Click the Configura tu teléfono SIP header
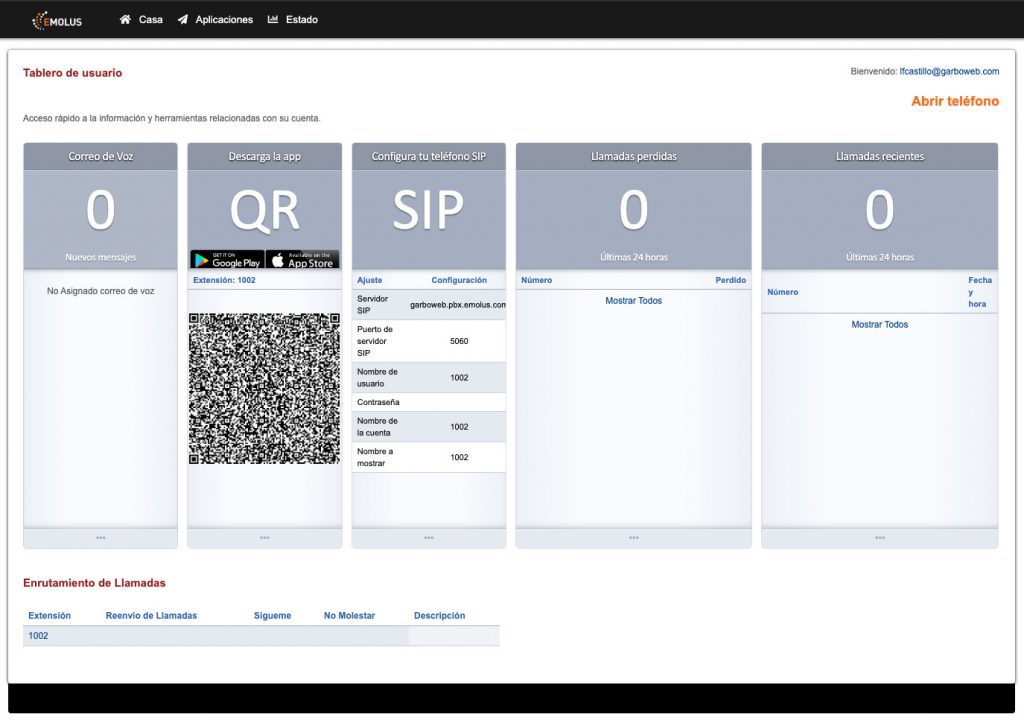This screenshot has height=720, width=1024. click(428, 156)
